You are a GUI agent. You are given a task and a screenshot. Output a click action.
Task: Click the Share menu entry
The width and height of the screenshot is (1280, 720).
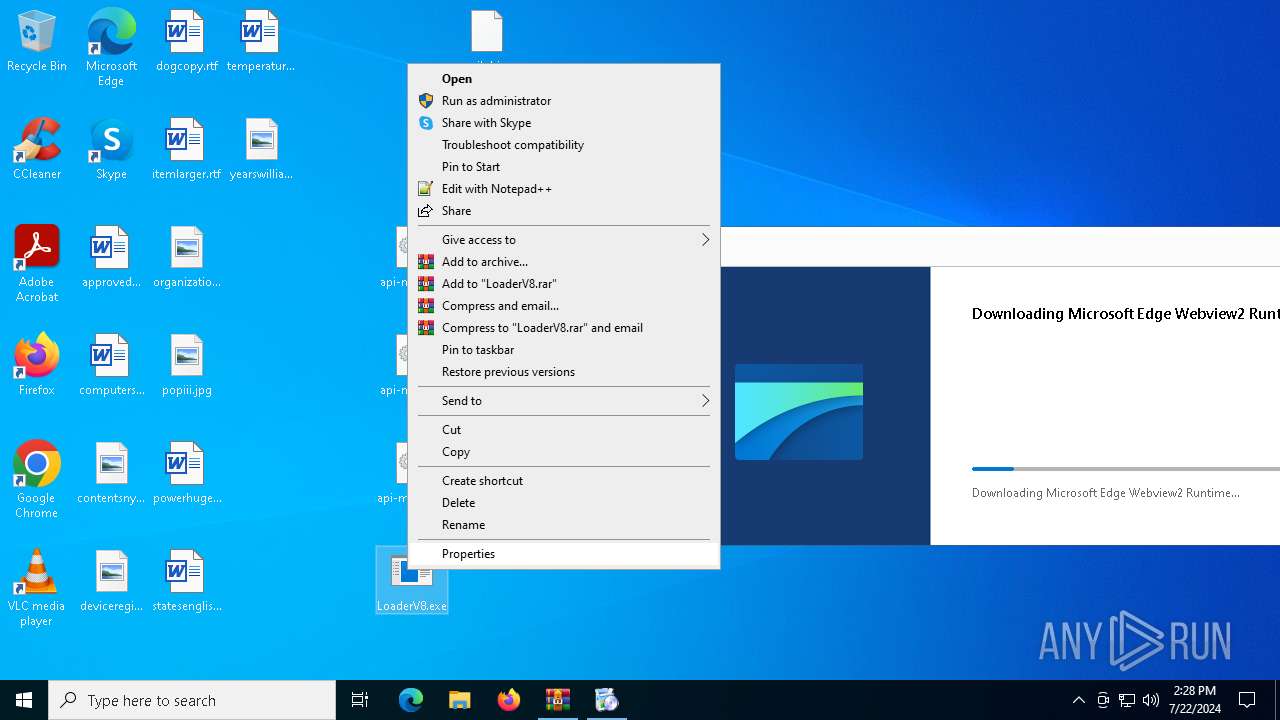coord(564,211)
